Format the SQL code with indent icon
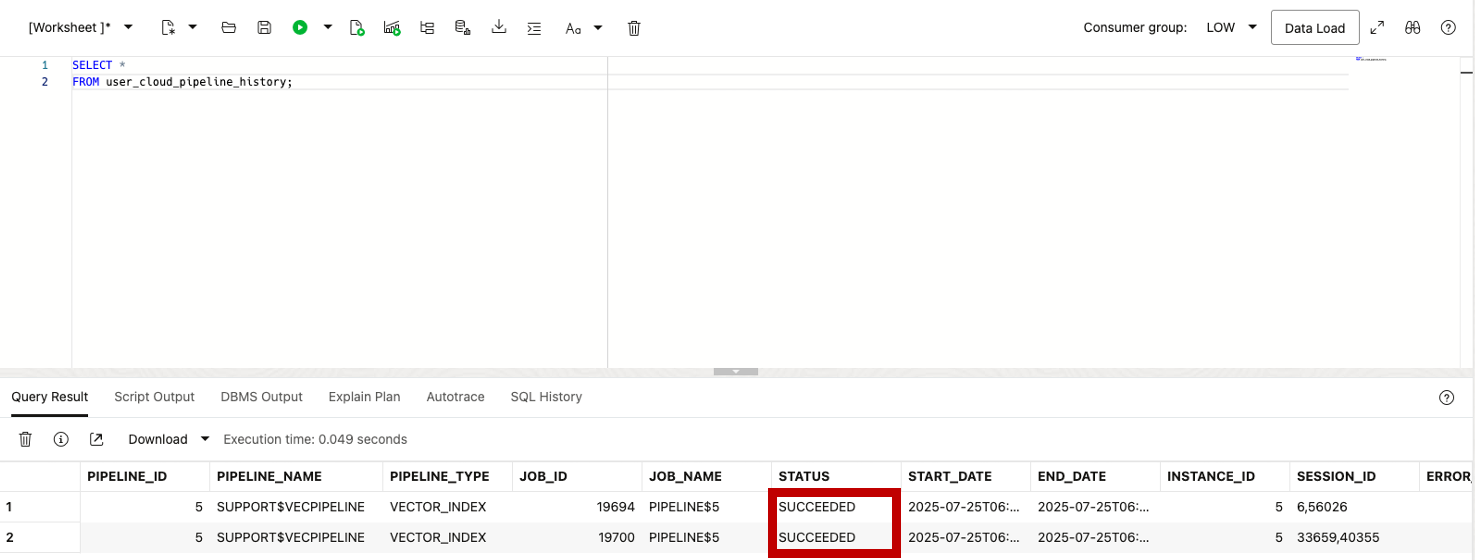Viewport: 1475px width, 560px height. coord(534,28)
